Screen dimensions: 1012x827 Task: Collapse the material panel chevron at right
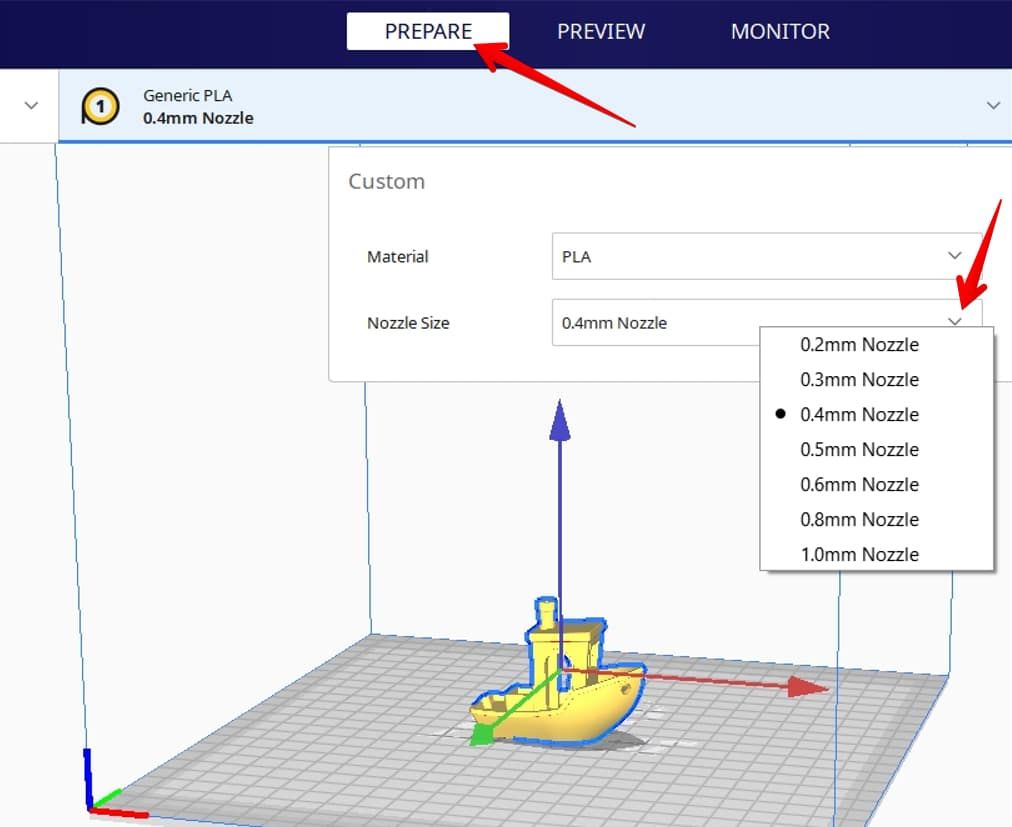point(992,105)
